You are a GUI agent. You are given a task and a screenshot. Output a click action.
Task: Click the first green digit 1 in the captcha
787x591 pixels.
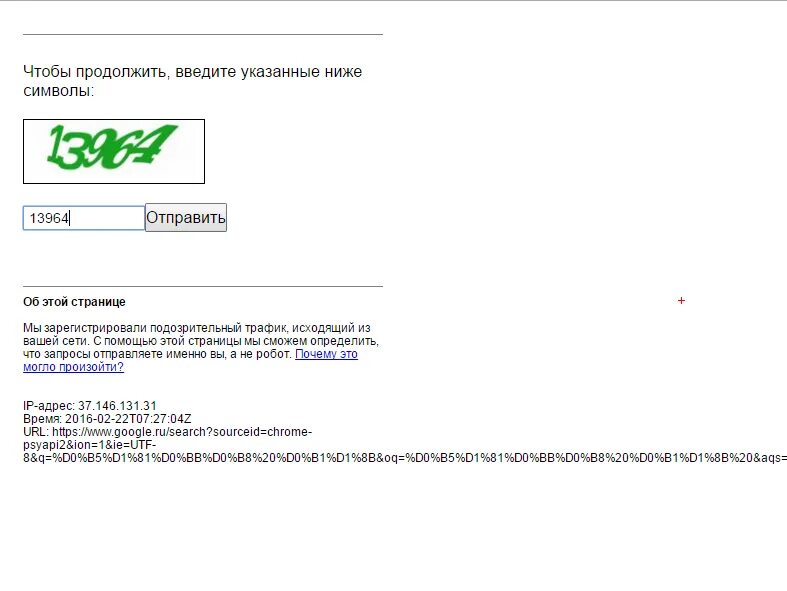[55, 147]
